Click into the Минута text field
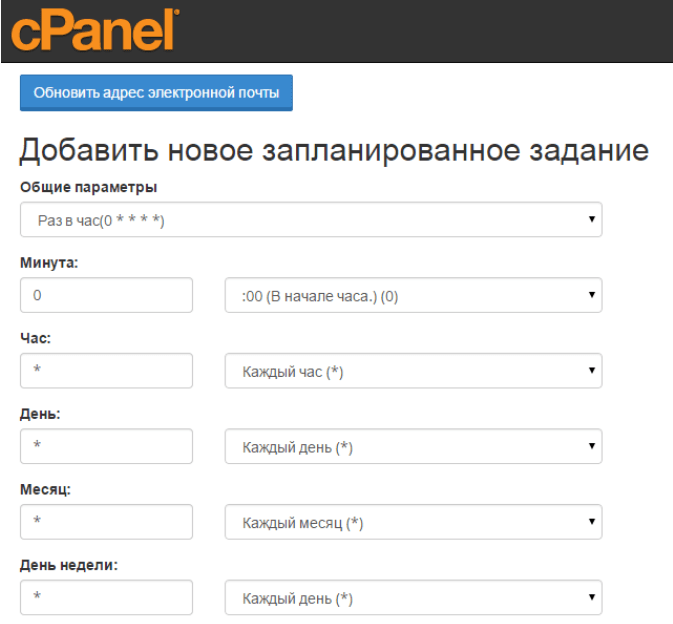Screen dimensions: 673x624 click(106, 295)
